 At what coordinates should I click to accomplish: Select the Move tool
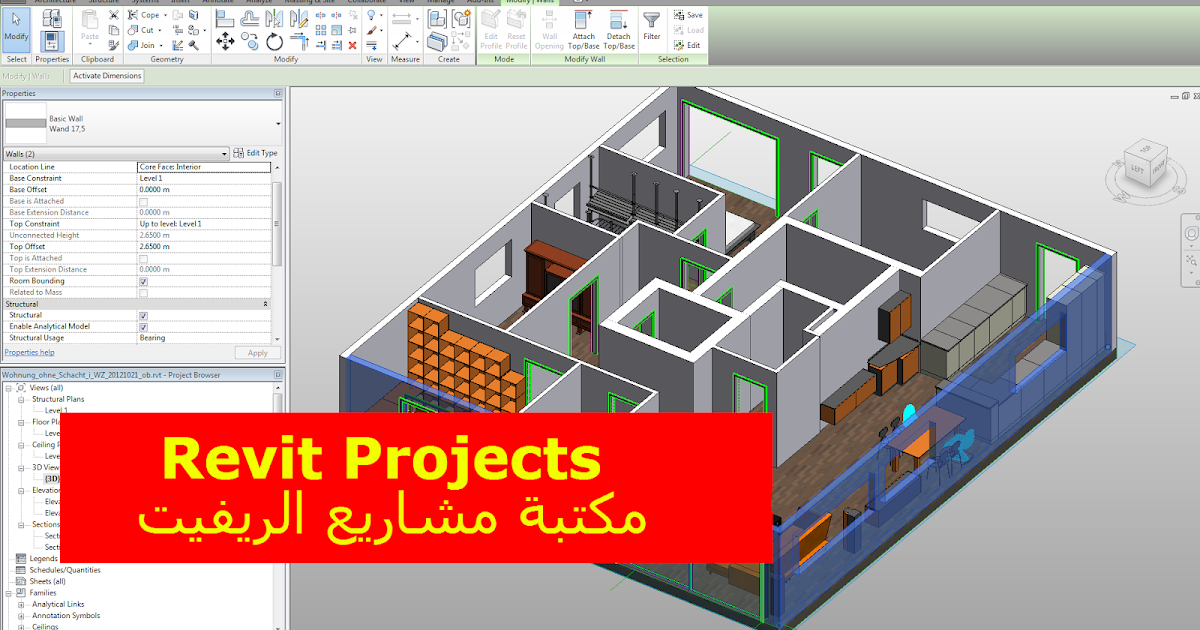(225, 41)
